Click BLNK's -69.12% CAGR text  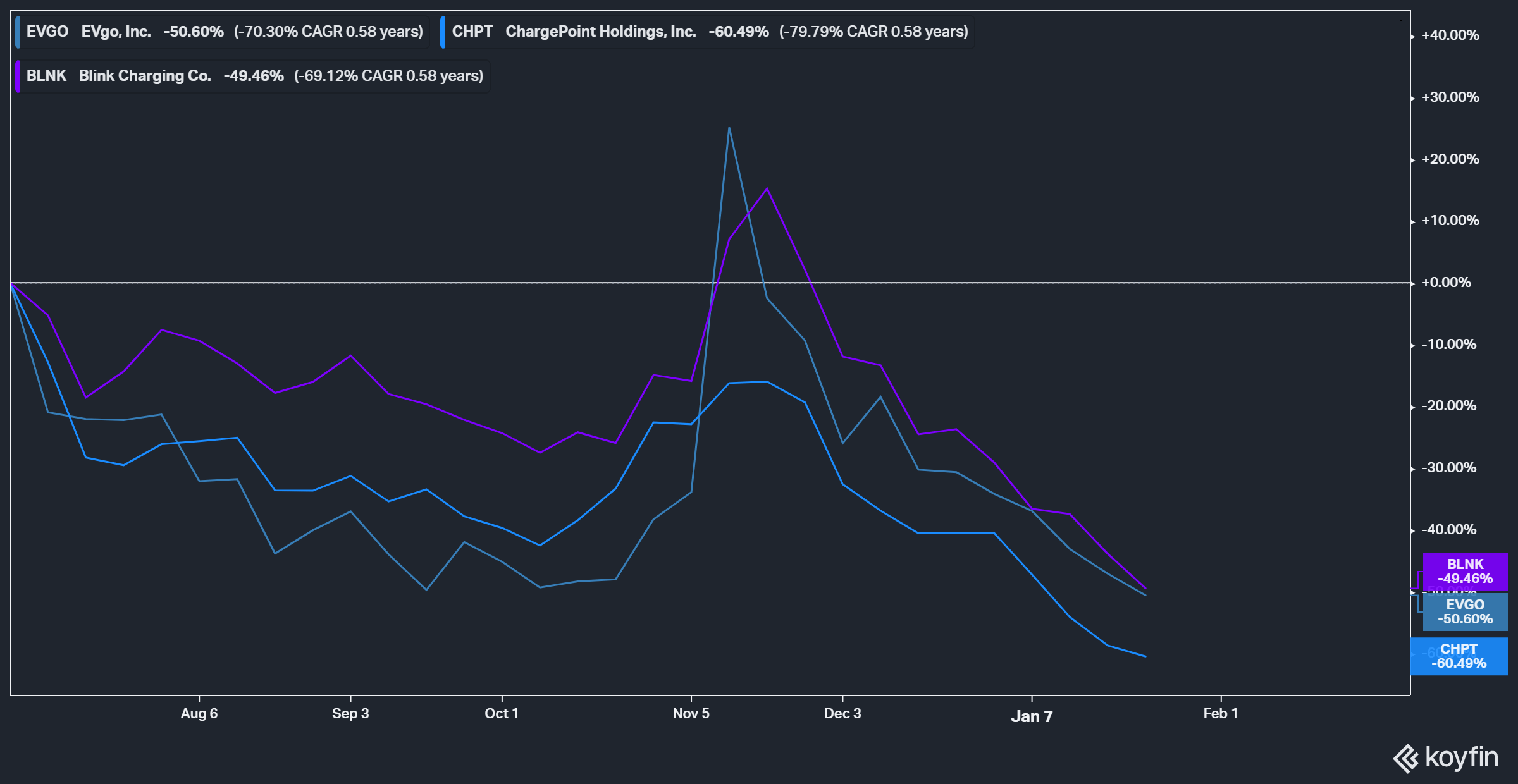(389, 76)
